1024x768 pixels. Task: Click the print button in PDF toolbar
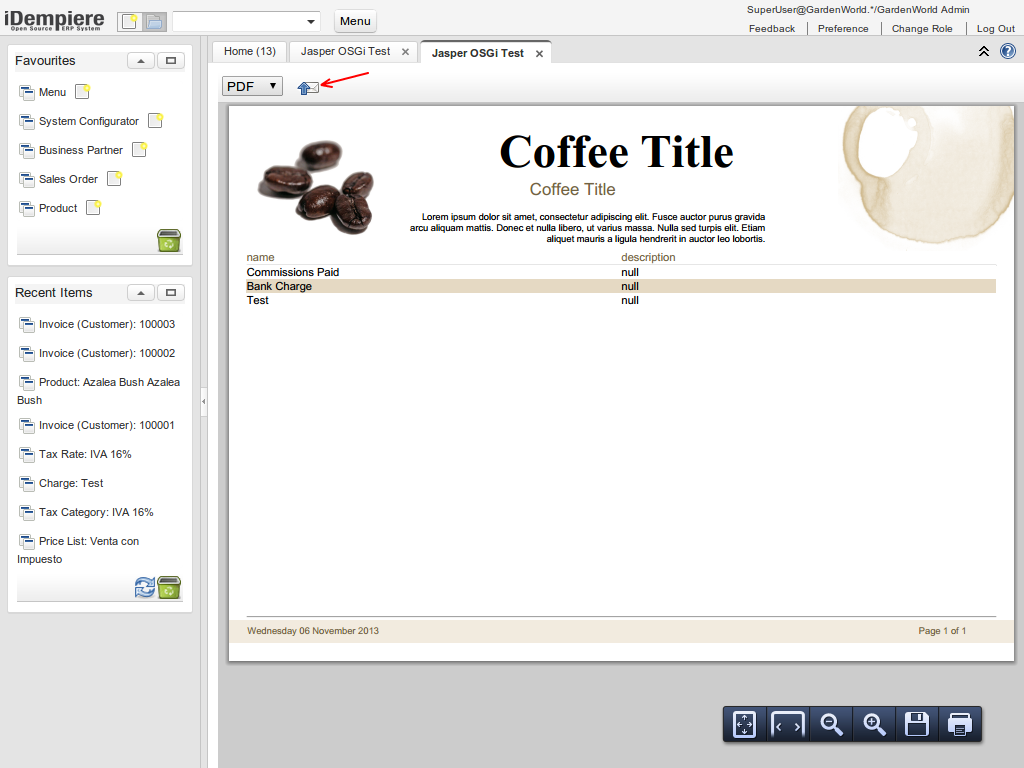[959, 724]
